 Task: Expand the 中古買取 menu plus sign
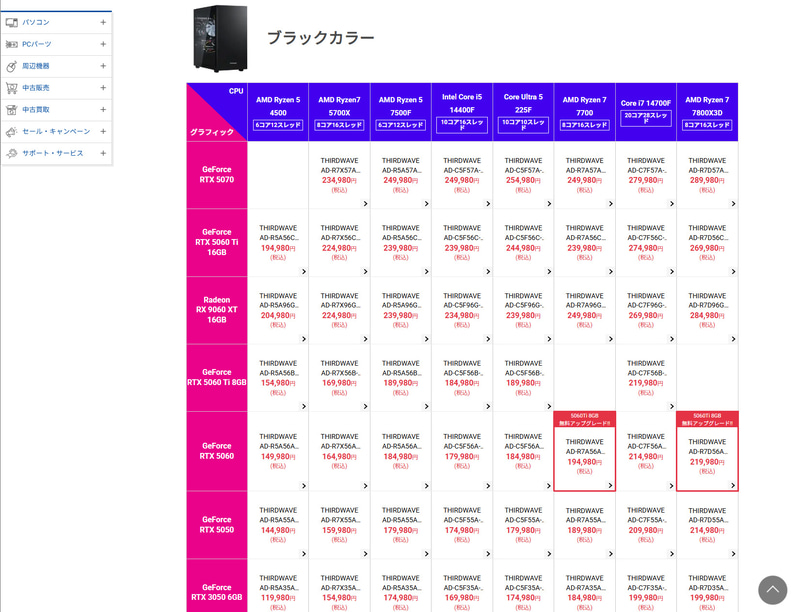pyautogui.click(x=103, y=110)
